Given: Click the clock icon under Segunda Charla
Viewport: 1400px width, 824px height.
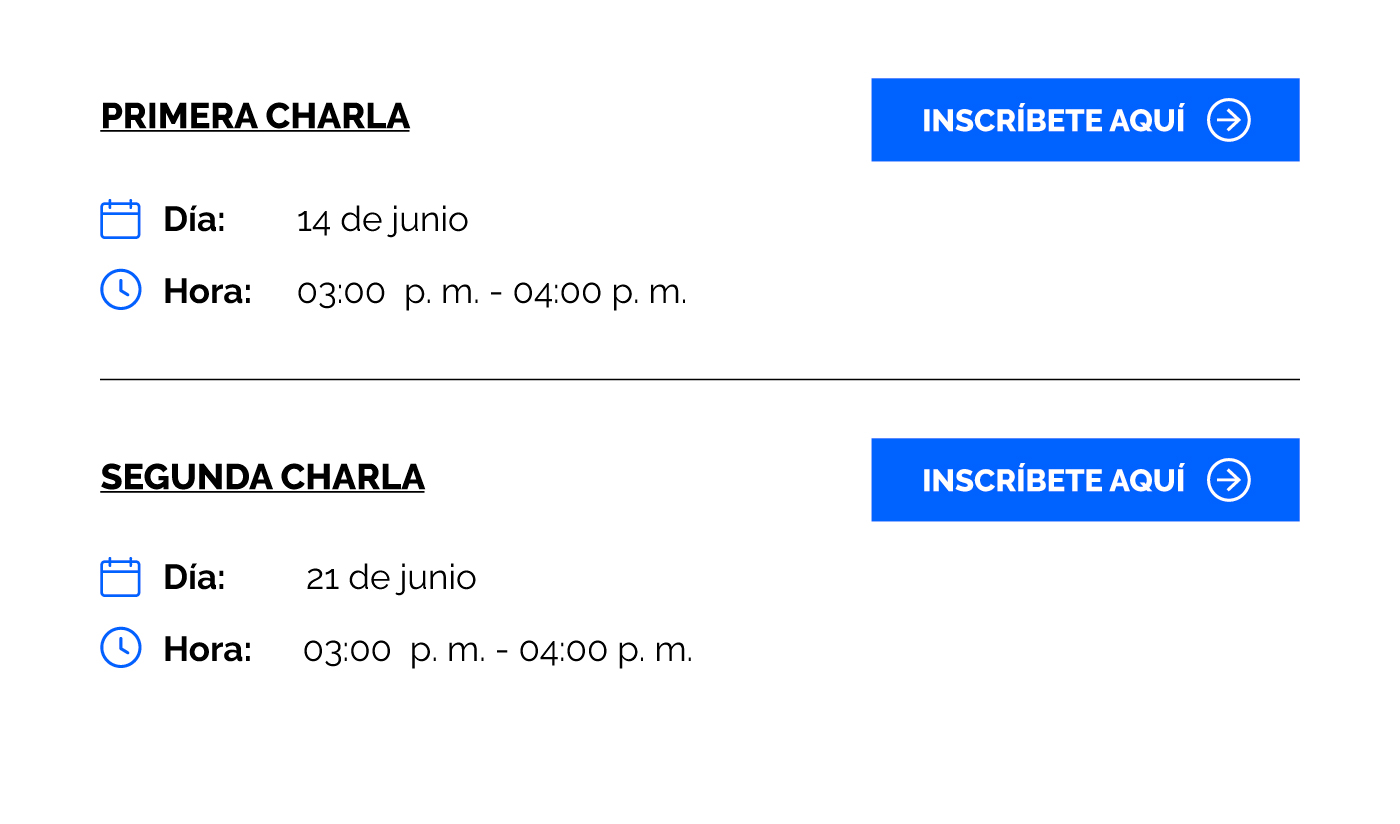Looking at the screenshot, I should coord(120,648).
